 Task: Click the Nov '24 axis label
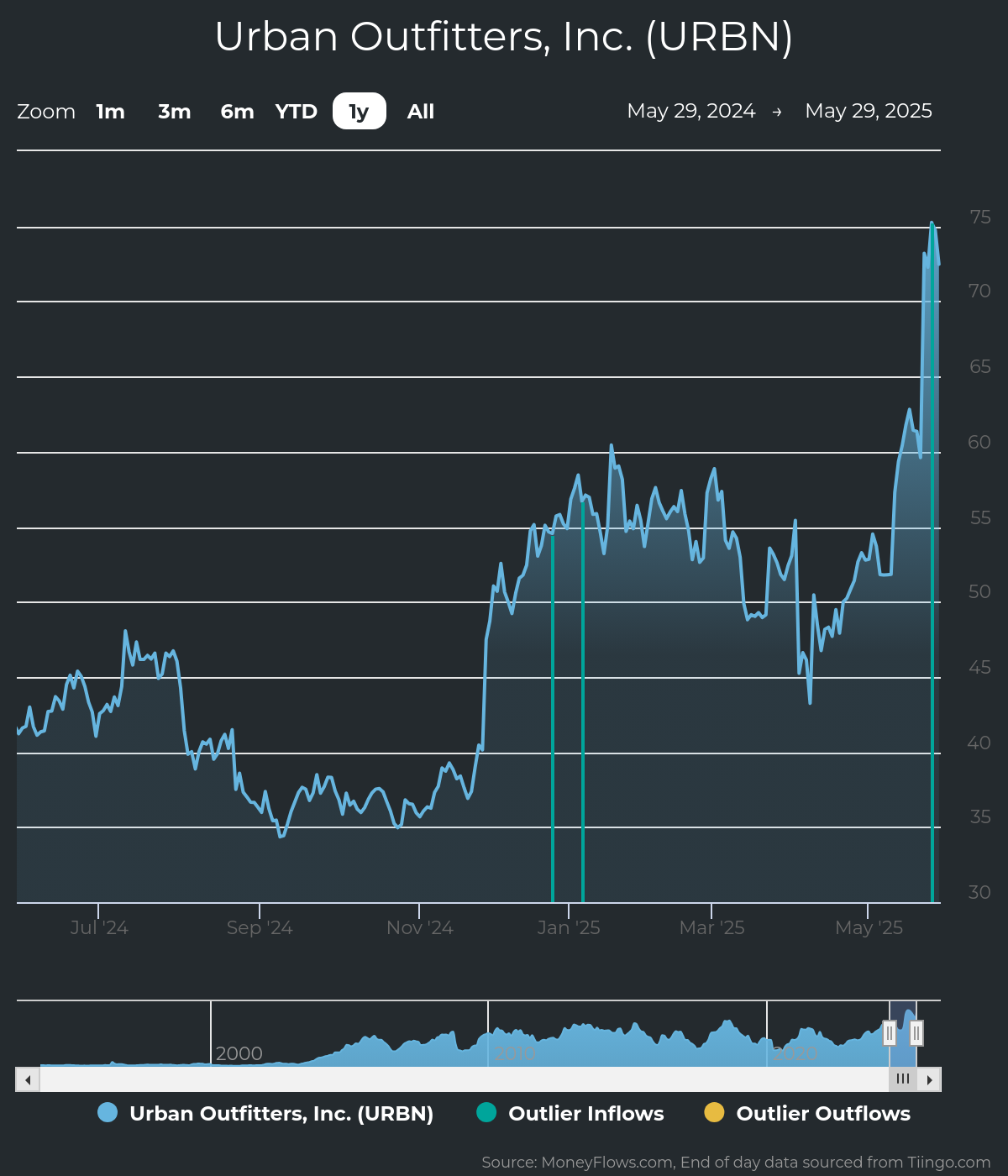click(420, 927)
